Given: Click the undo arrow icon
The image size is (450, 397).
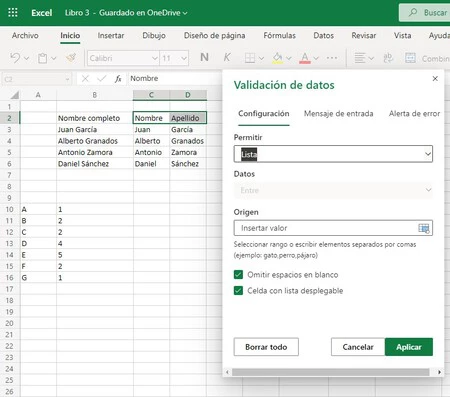Looking at the screenshot, I should pyautogui.click(x=15, y=58).
